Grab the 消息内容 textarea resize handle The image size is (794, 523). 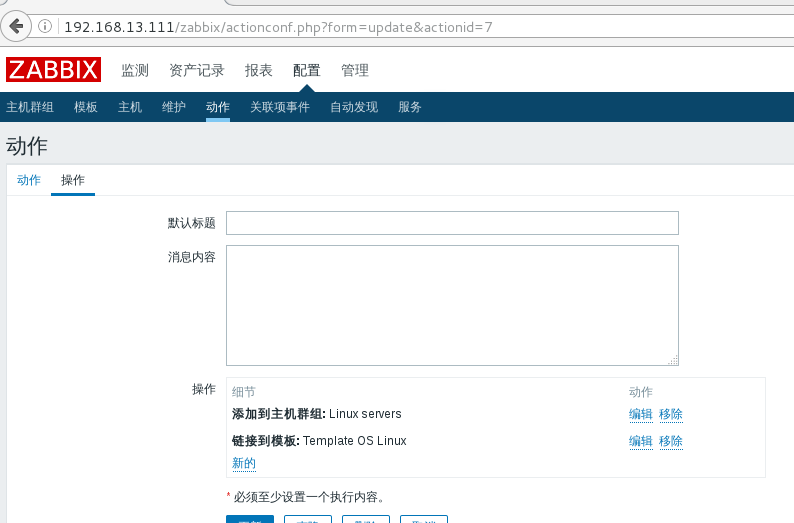673,360
